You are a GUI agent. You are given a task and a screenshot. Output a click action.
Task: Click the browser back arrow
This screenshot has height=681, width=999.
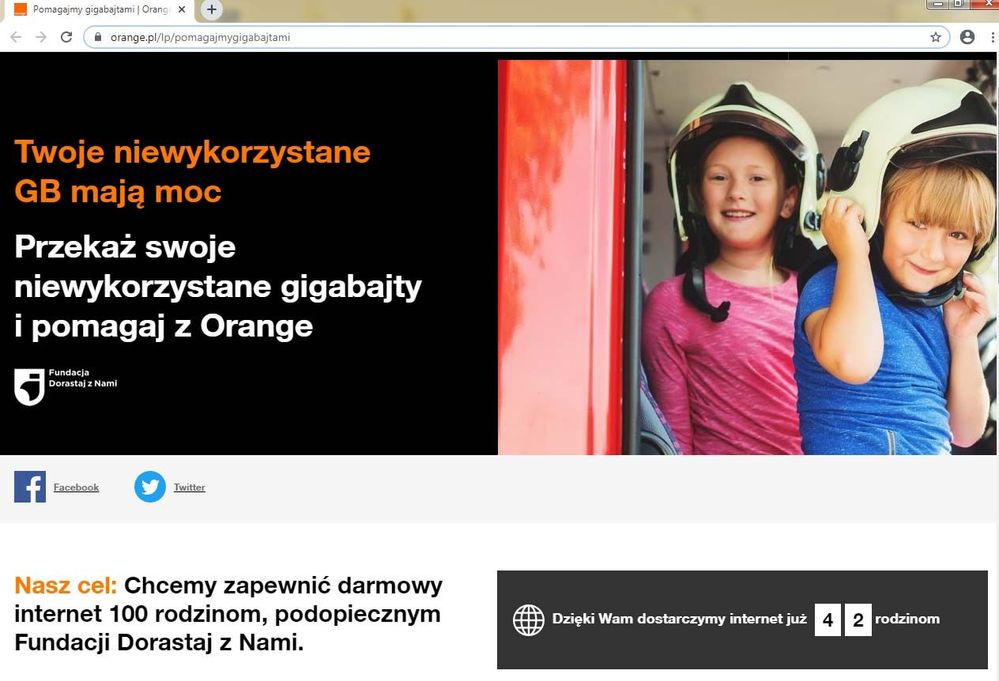tap(16, 37)
